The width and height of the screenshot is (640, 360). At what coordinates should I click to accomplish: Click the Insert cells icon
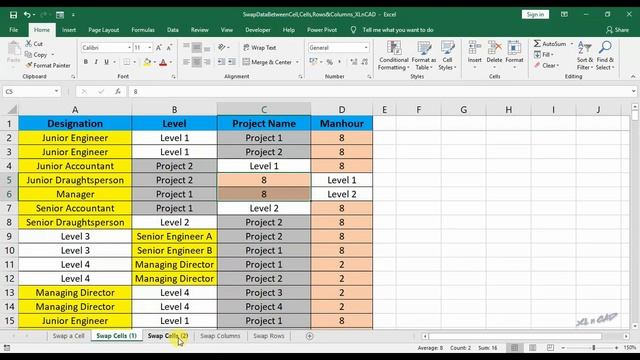tap(475, 48)
